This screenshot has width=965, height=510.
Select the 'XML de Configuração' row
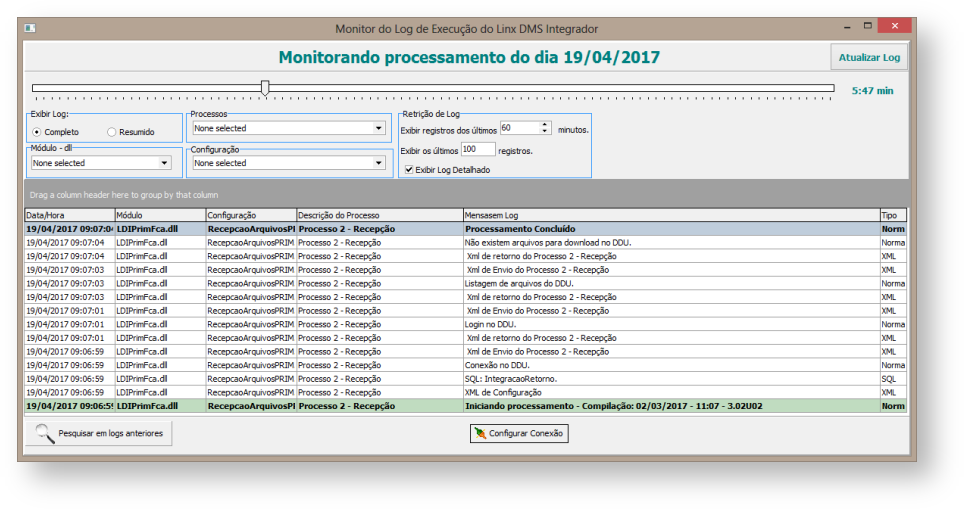click(x=465, y=392)
